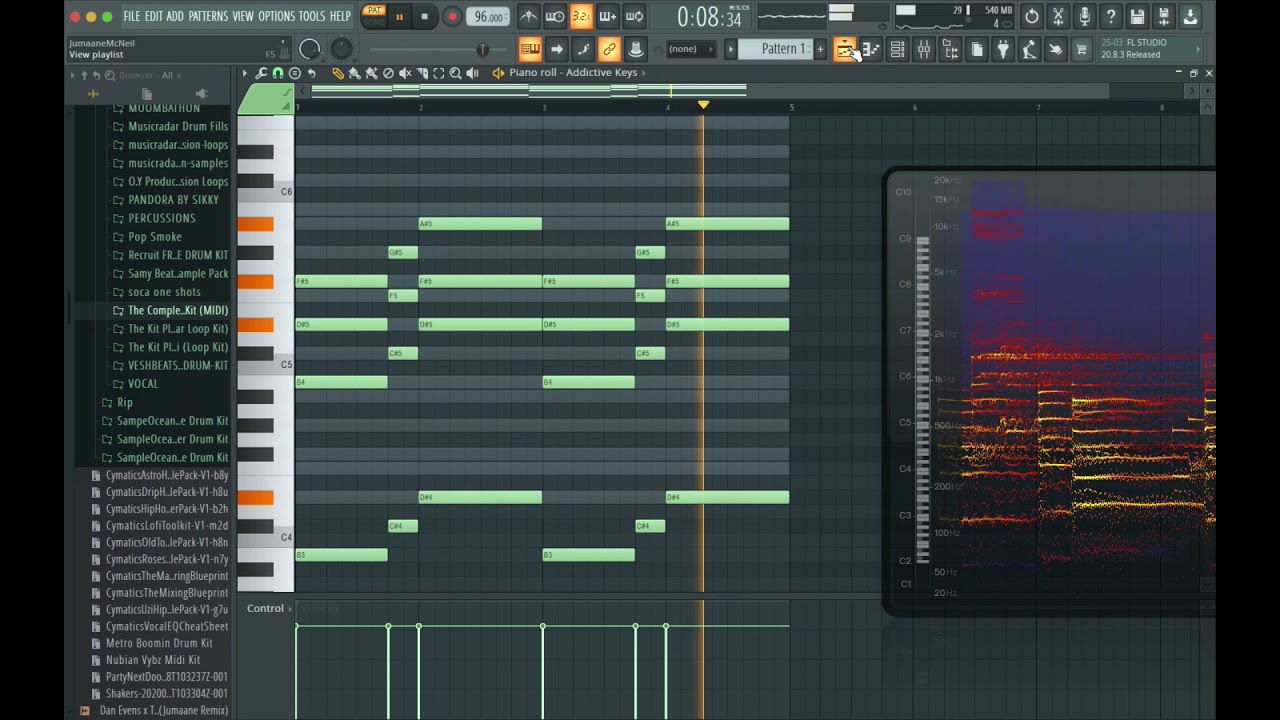This screenshot has width=1280, height=720.
Task: Open FL STUDIO 20.8.3 Released news panel
Action: pyautogui.click(x=1148, y=49)
